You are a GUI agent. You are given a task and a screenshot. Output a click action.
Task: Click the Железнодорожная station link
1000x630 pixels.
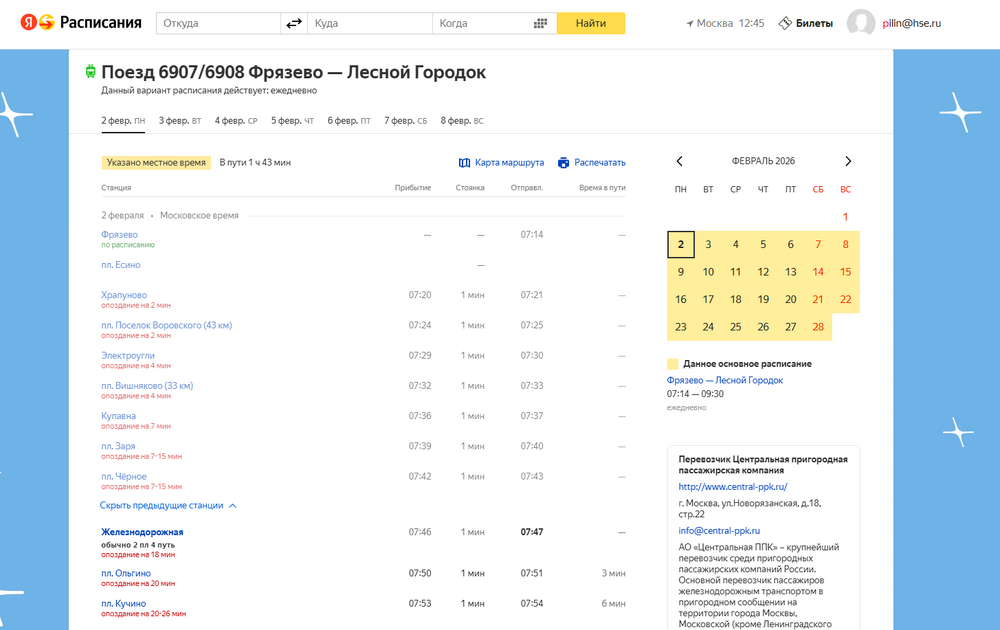click(x=142, y=532)
